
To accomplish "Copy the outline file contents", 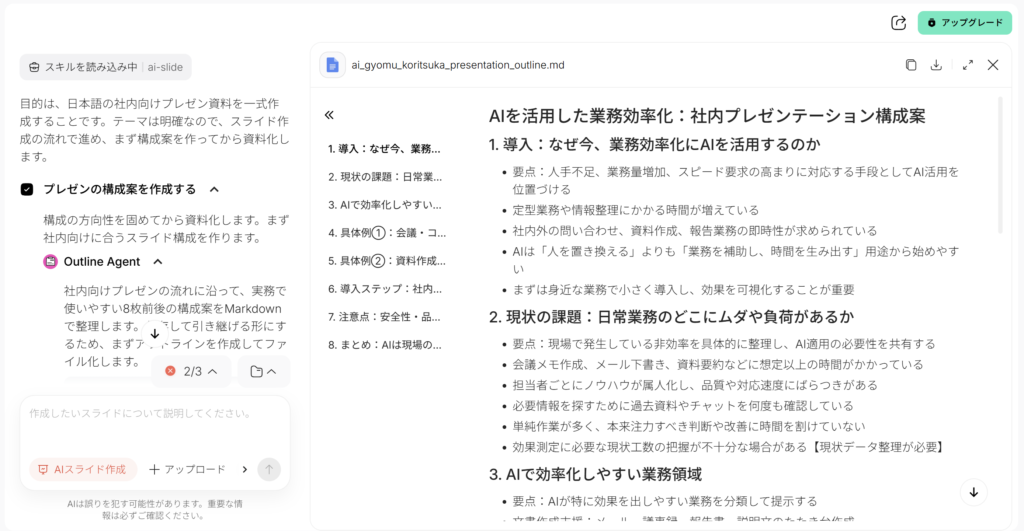I will [911, 65].
